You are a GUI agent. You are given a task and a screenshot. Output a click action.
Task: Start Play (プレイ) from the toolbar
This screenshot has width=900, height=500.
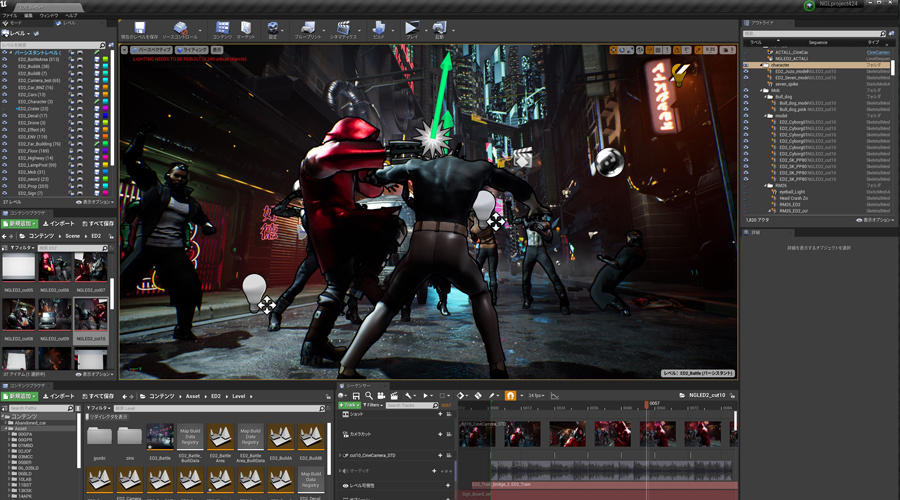pyautogui.click(x=412, y=30)
